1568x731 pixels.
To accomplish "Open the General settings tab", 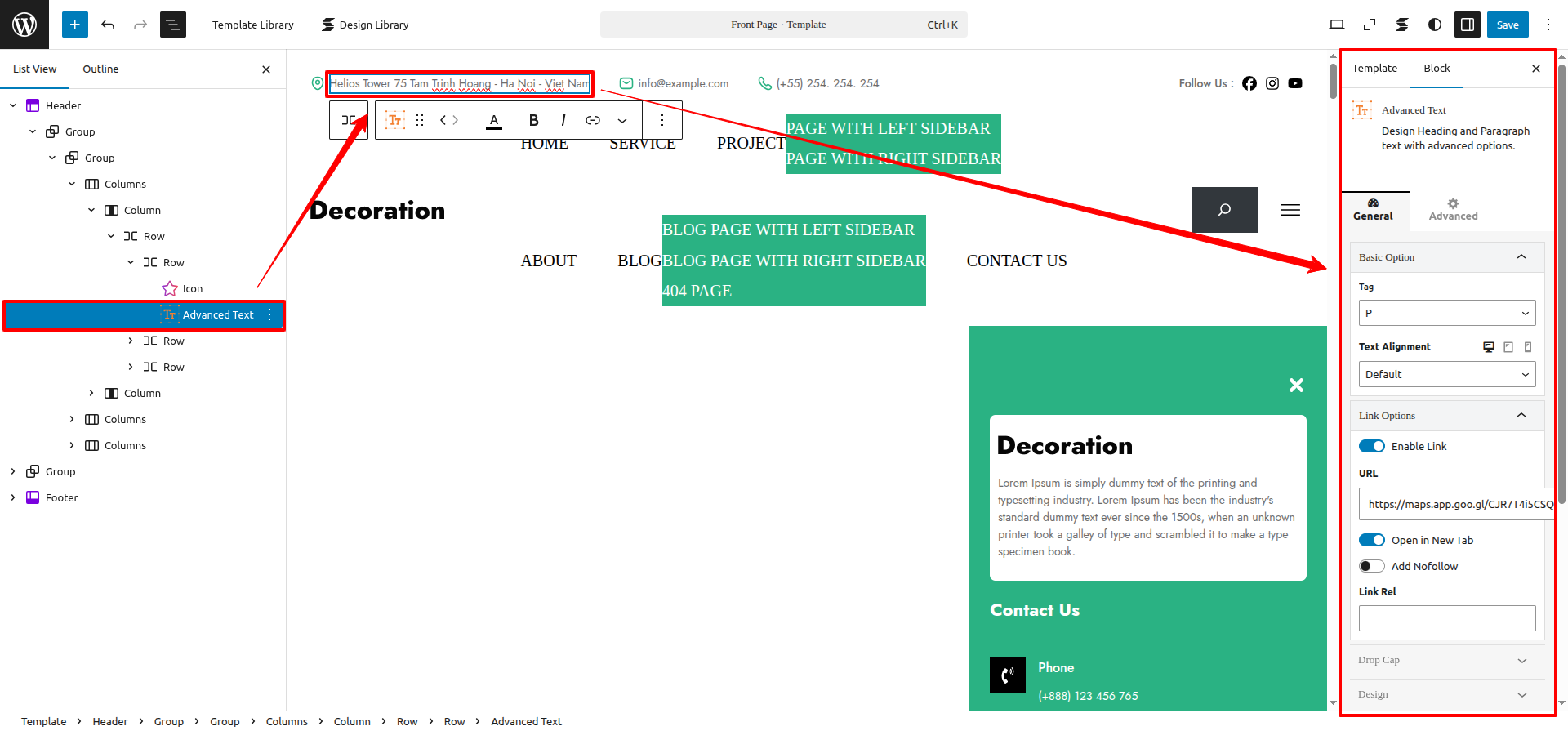I will point(1373,210).
